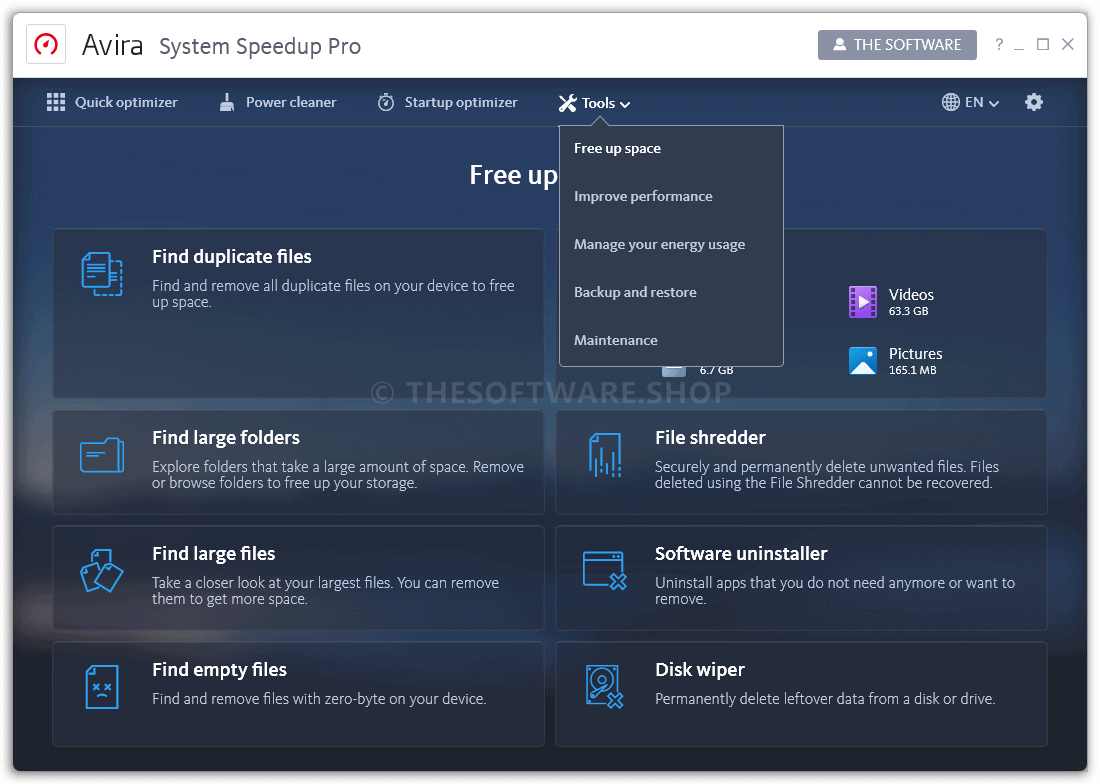Click the Startup optimizer stopwatch icon
1100x784 pixels.
click(x=386, y=102)
